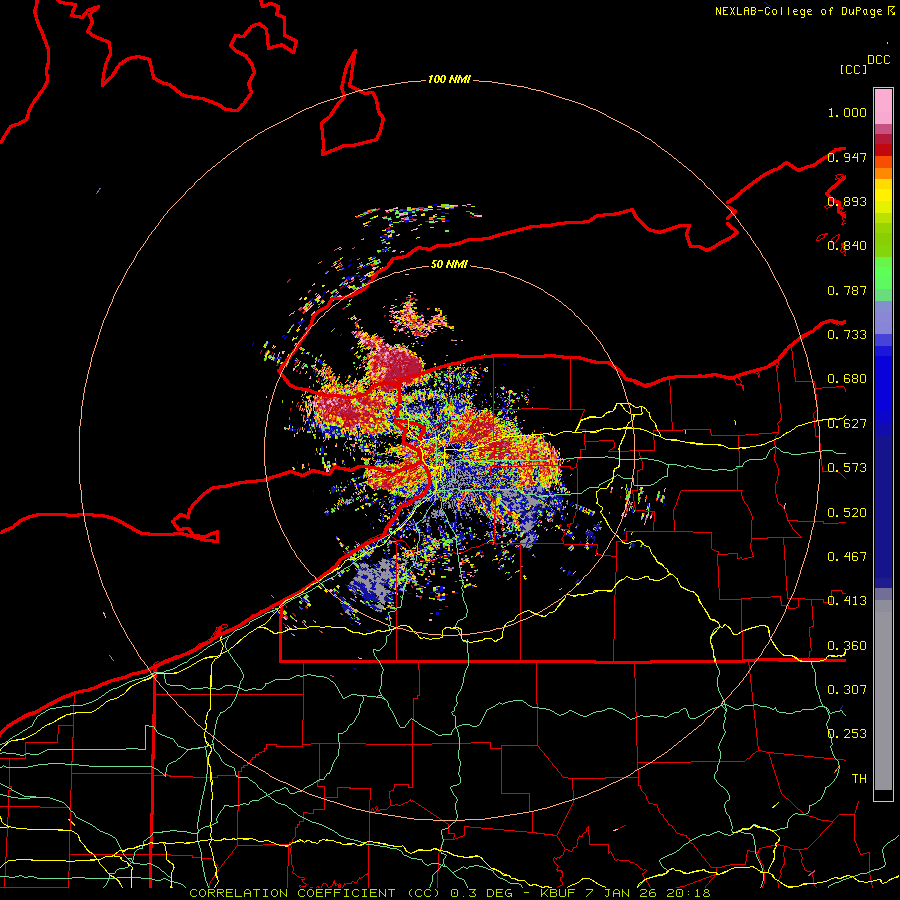Image resolution: width=900 pixels, height=900 pixels.
Task: Click the 0.627 color scale value
Action: pos(847,424)
